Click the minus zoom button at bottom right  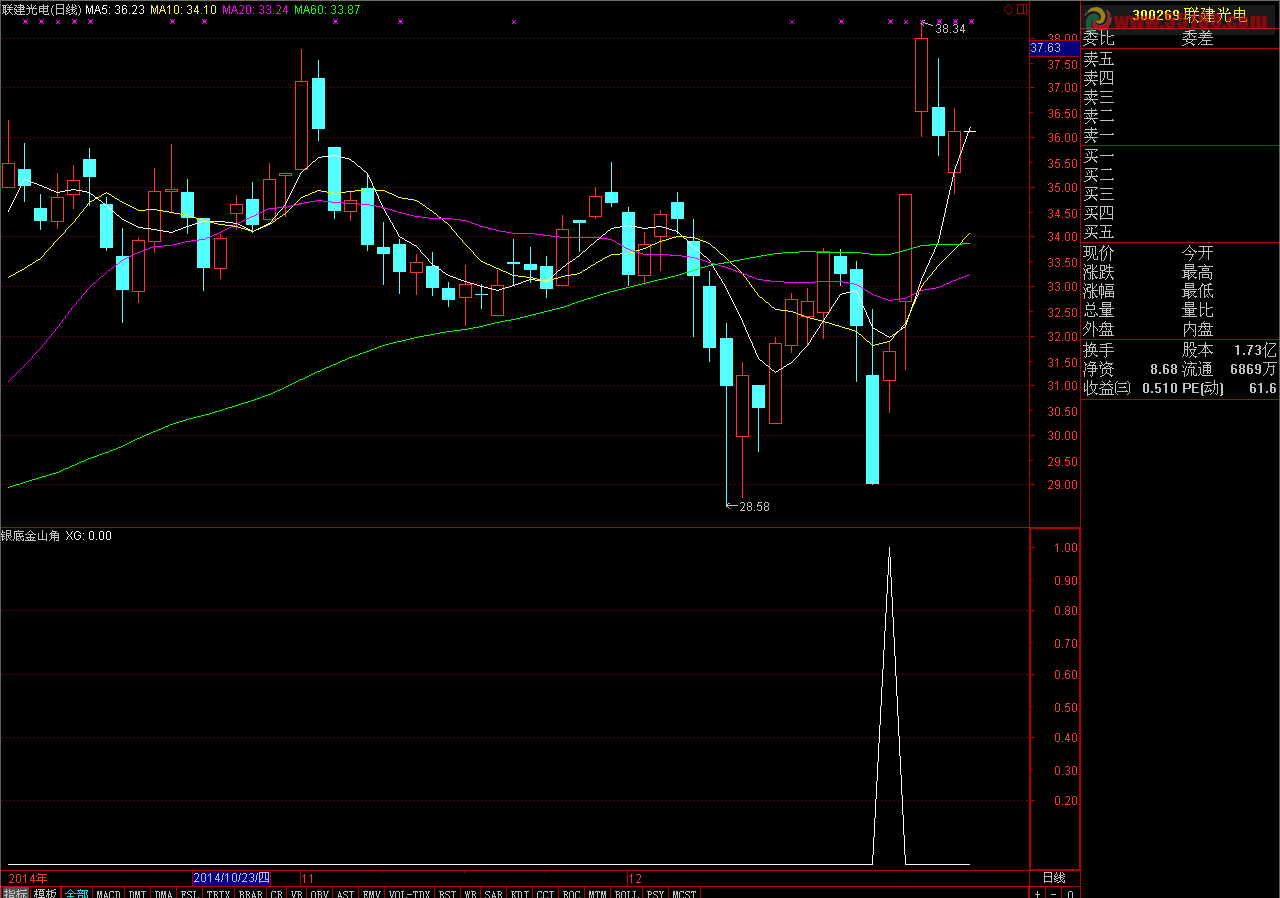1054,893
